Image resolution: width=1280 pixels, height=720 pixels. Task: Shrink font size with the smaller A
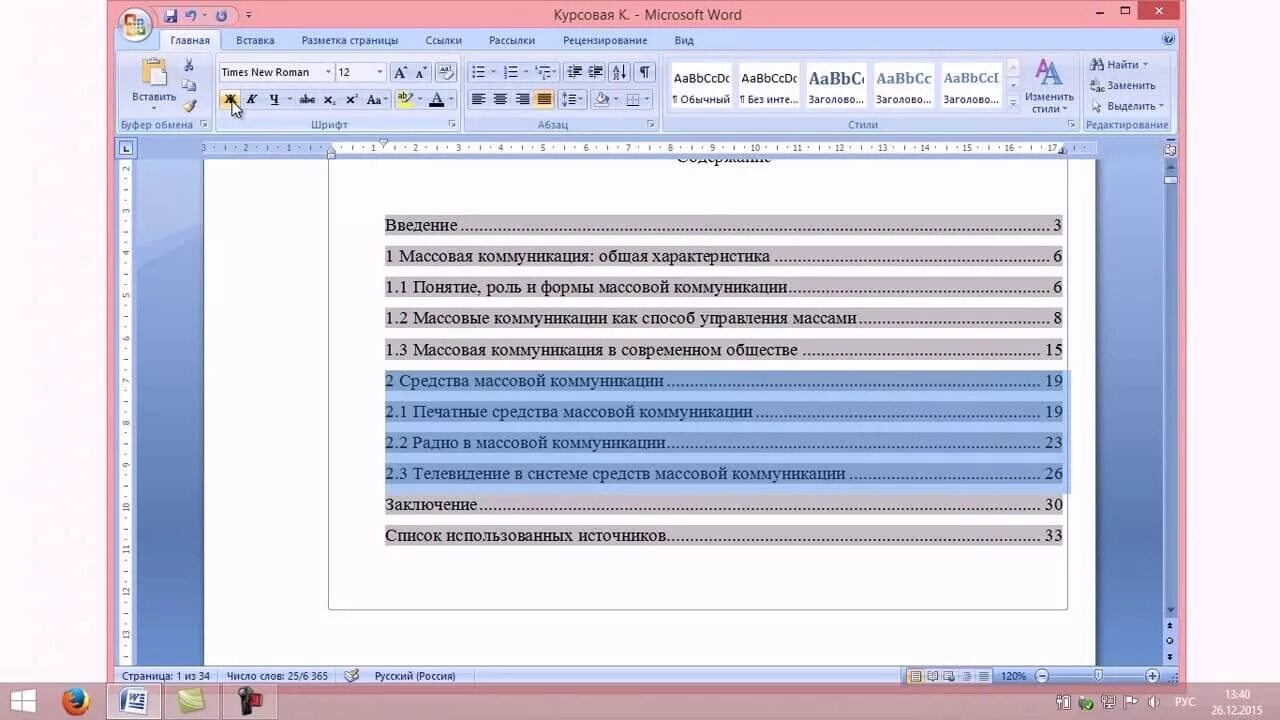pyautogui.click(x=421, y=72)
